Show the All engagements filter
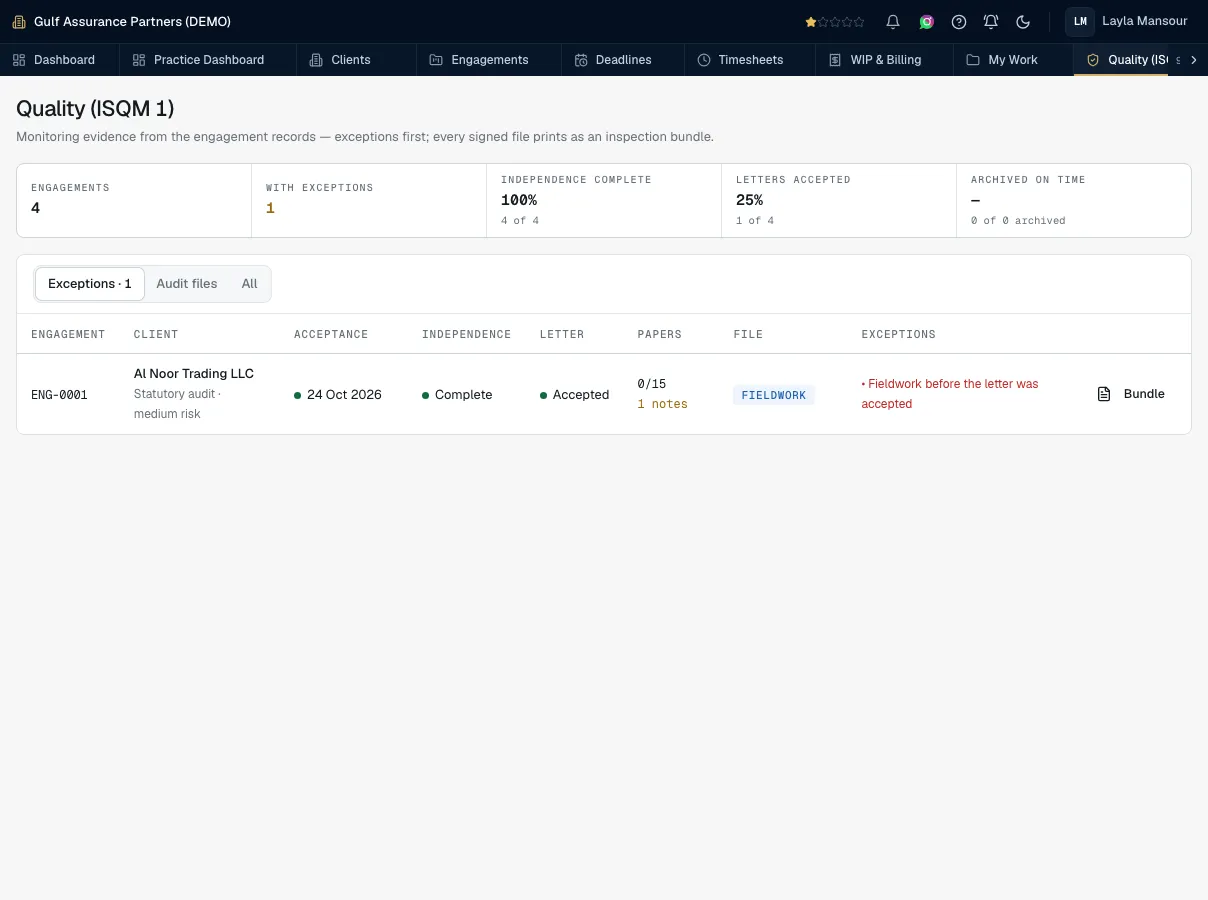 (250, 284)
